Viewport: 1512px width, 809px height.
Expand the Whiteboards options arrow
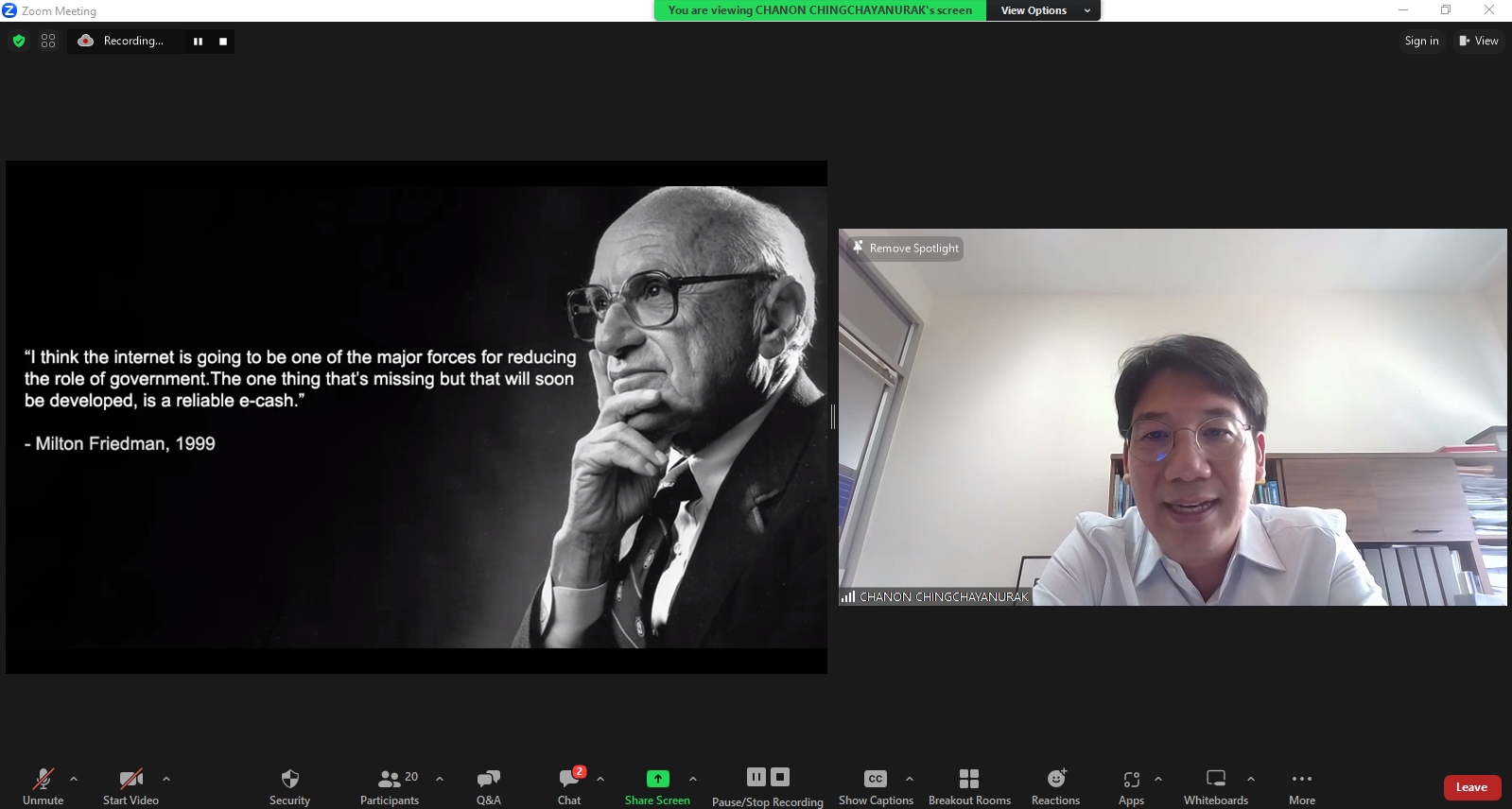pyautogui.click(x=1251, y=780)
